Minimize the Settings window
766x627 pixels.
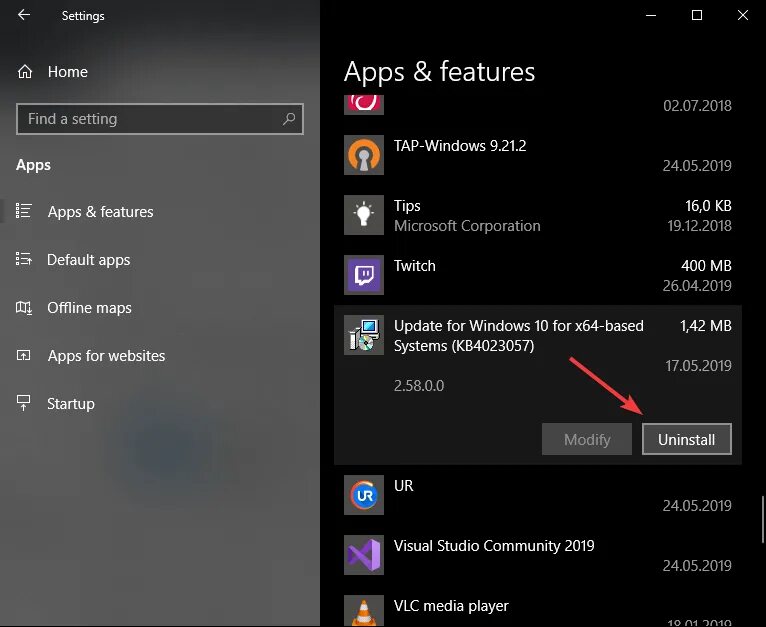pos(651,15)
